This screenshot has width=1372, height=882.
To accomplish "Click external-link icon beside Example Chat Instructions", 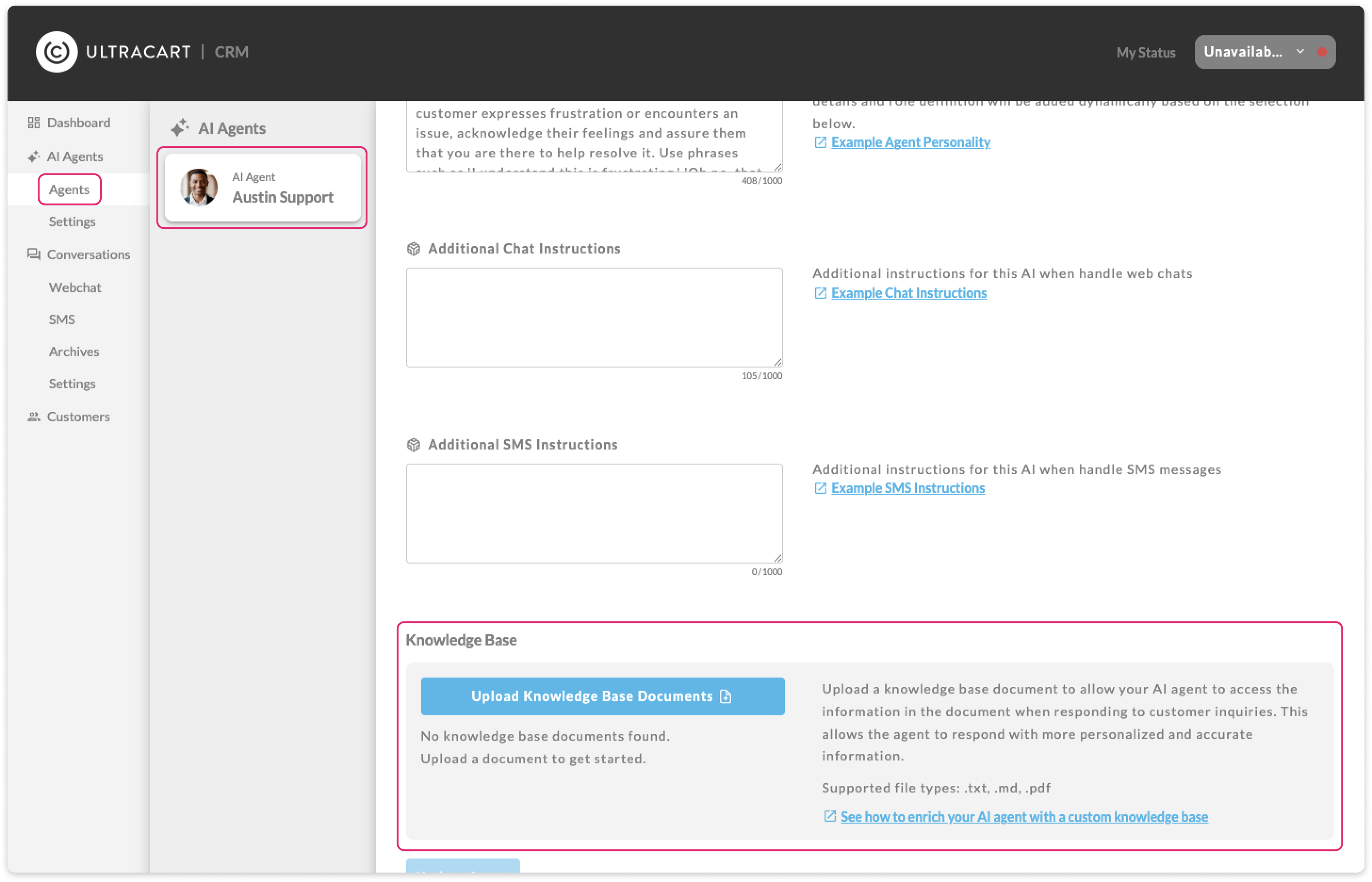I will tap(820, 293).
